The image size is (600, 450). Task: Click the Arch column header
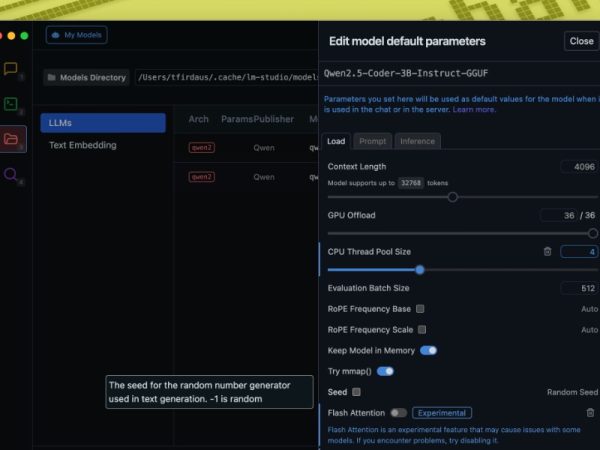(198, 119)
